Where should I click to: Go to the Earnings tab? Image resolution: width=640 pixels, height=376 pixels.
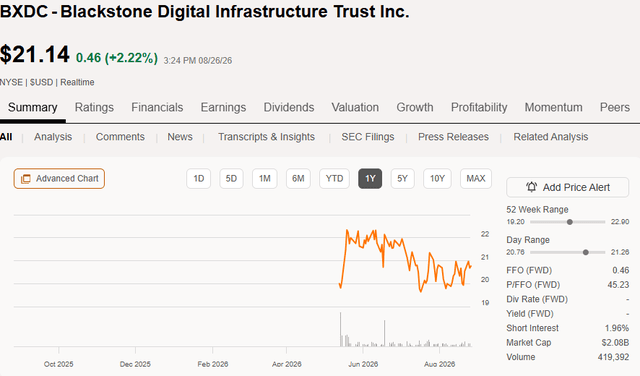[223, 107]
